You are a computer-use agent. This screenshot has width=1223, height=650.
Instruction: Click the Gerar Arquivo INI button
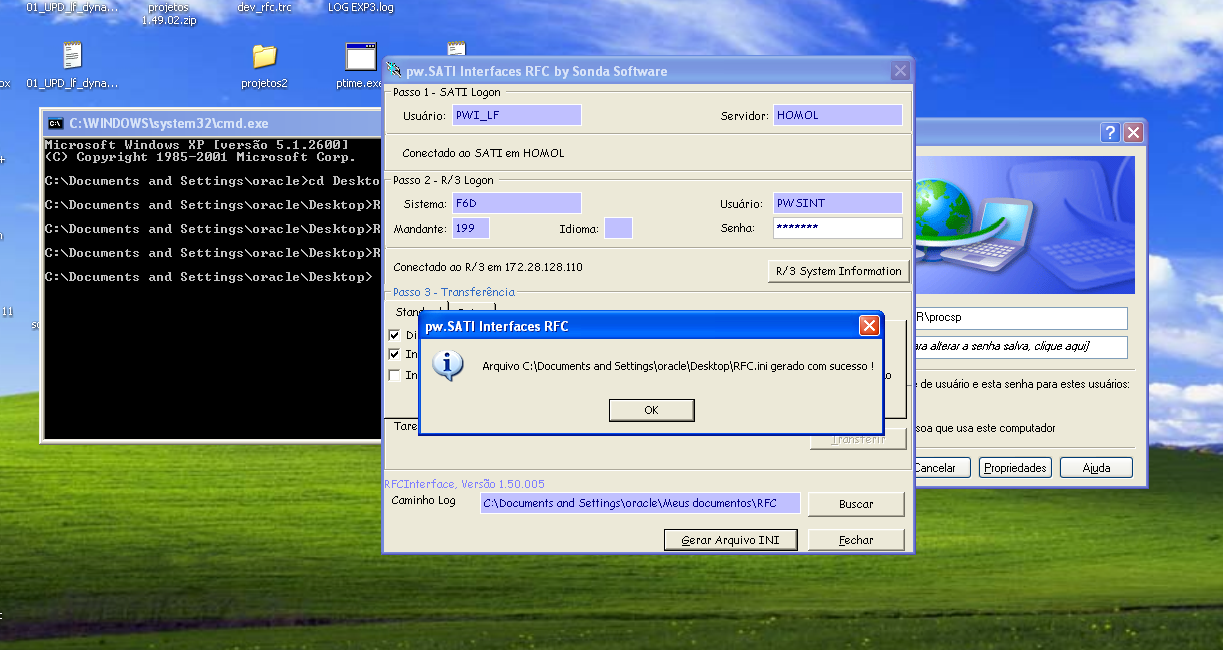click(x=730, y=540)
